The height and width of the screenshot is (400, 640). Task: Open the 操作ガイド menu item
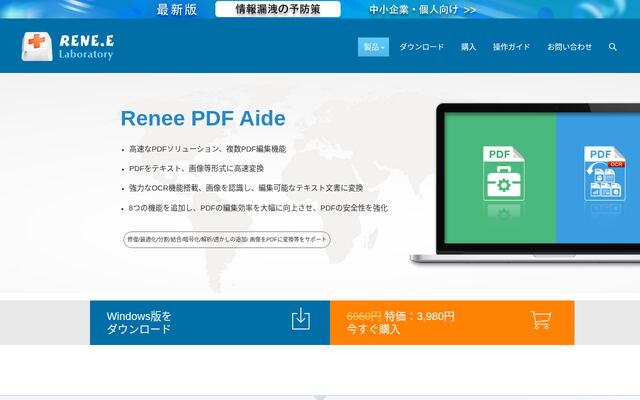tap(511, 47)
